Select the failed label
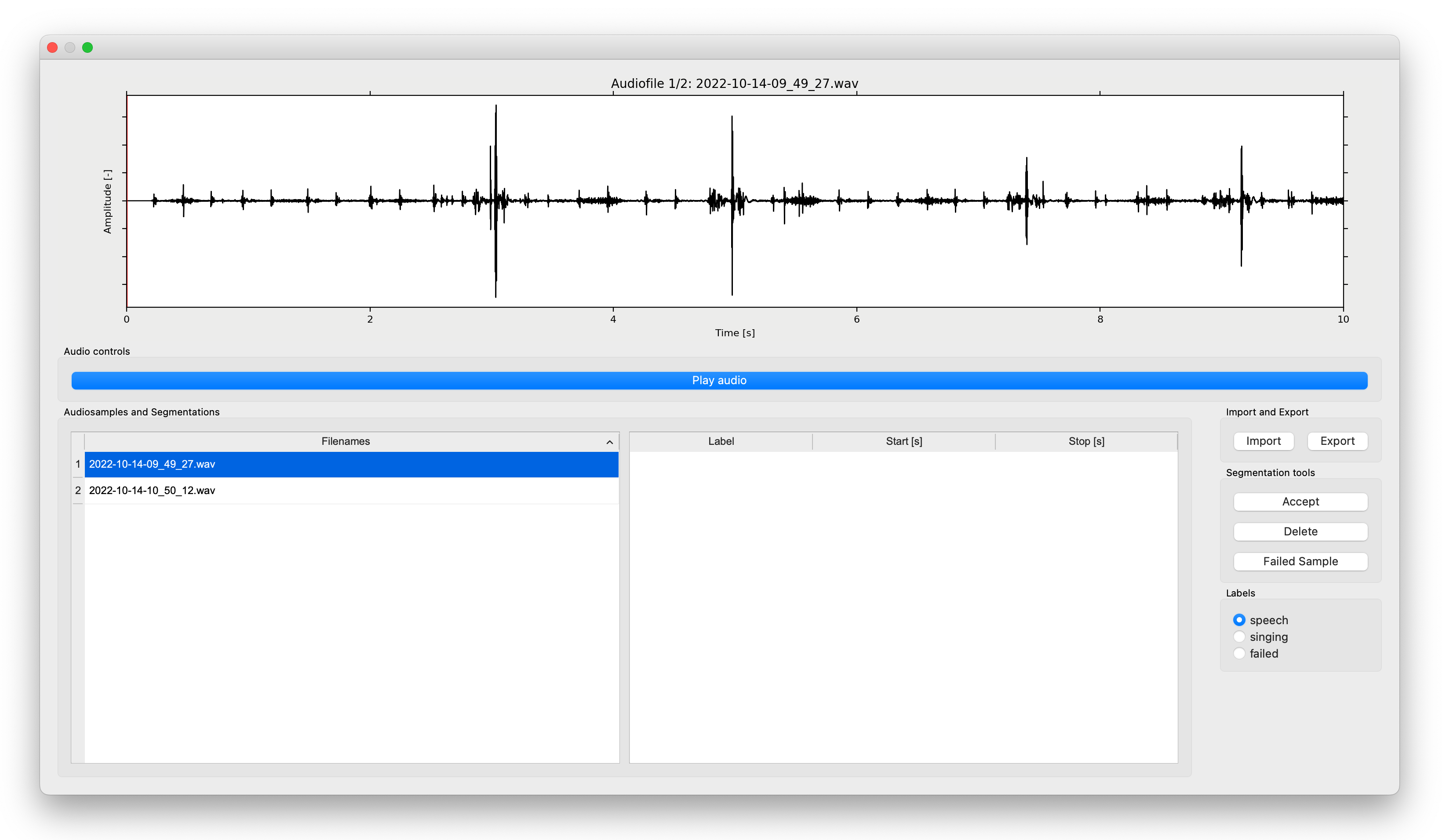This screenshot has width=1446, height=840. 1239,653
